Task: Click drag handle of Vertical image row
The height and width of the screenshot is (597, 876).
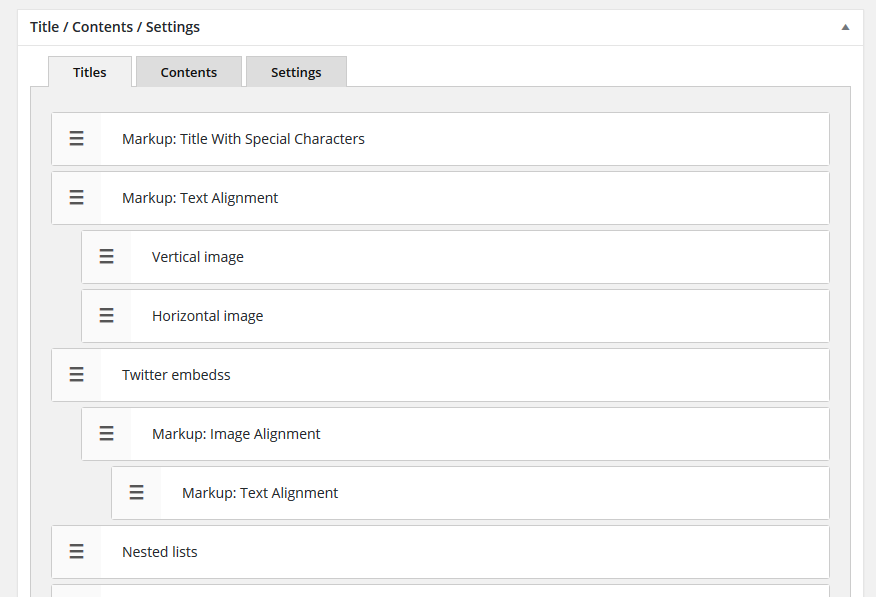Action: point(107,257)
